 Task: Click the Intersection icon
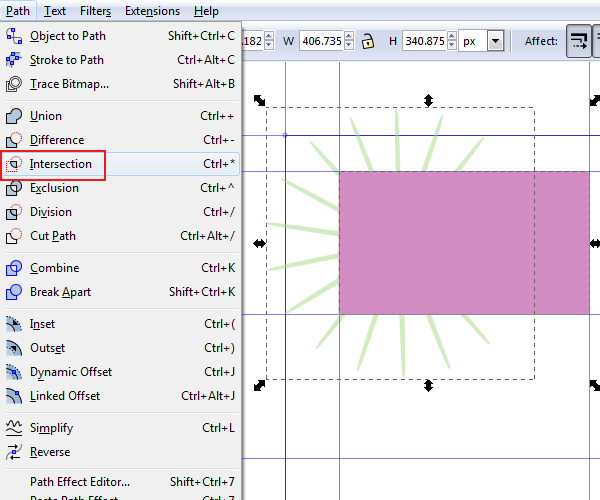(14, 164)
